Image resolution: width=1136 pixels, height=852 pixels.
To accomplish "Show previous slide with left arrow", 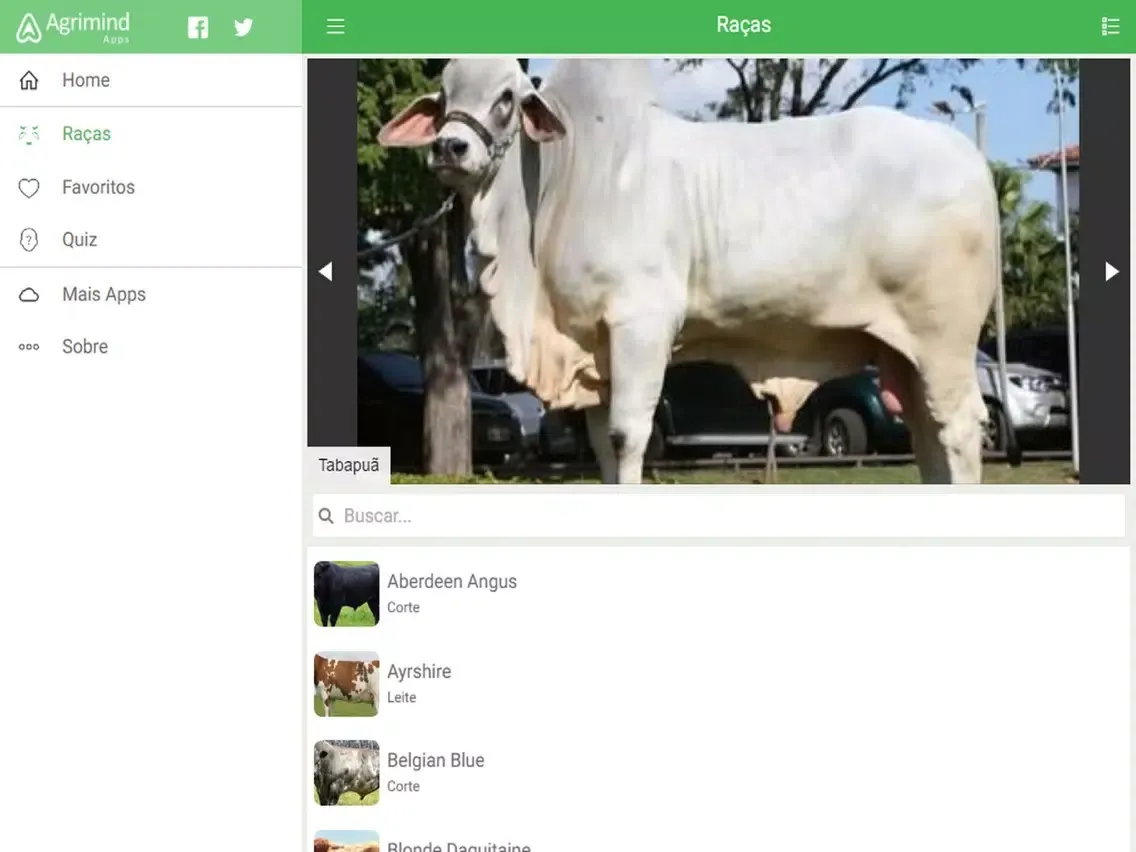I will (325, 272).
